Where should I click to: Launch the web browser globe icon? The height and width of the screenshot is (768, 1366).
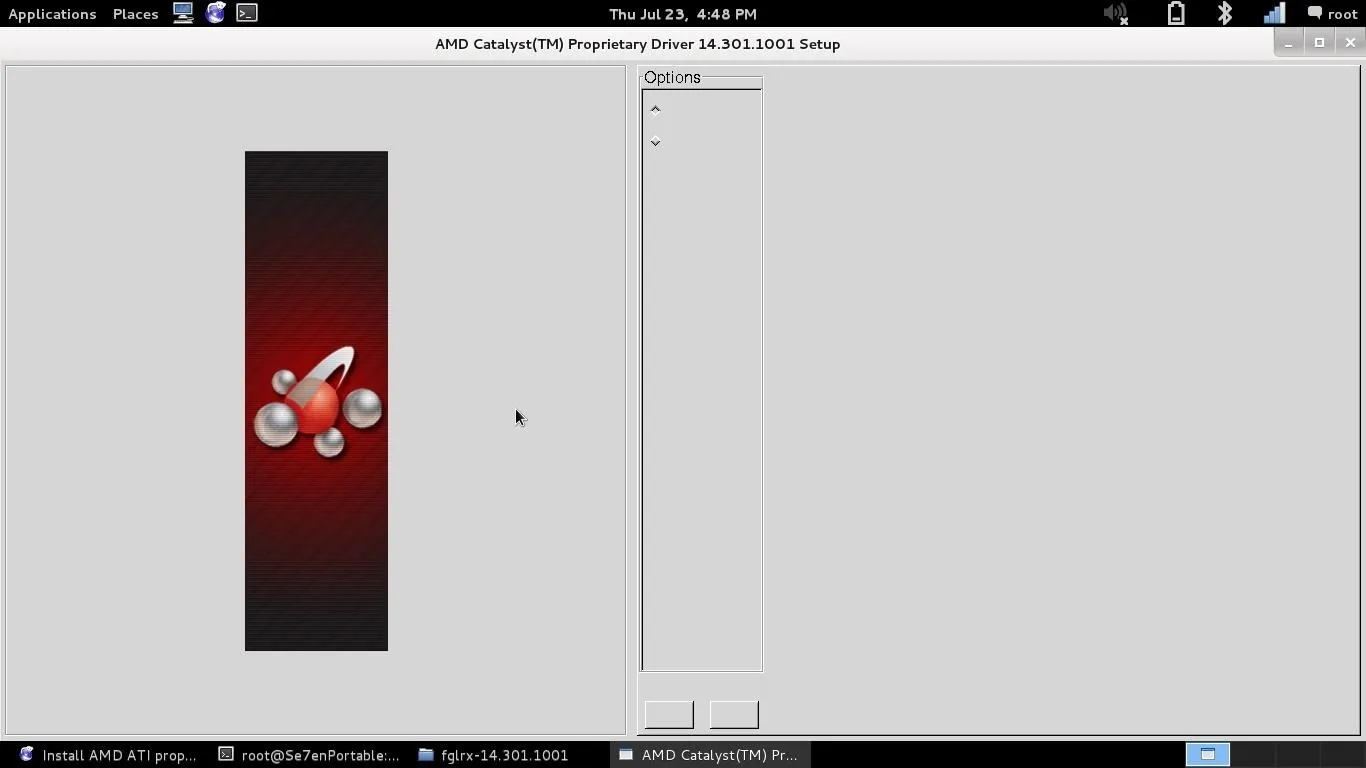pyautogui.click(x=215, y=13)
